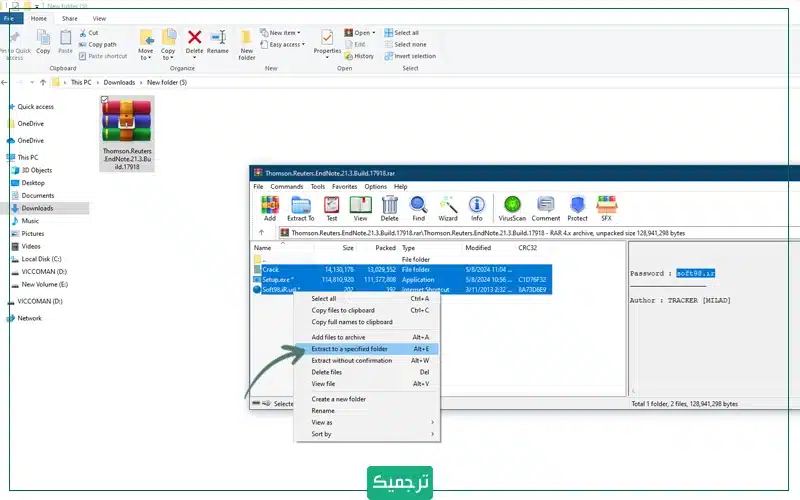Click the Modified column header in WinRAR
Viewport: 800px width, 500px height.
click(x=478, y=248)
